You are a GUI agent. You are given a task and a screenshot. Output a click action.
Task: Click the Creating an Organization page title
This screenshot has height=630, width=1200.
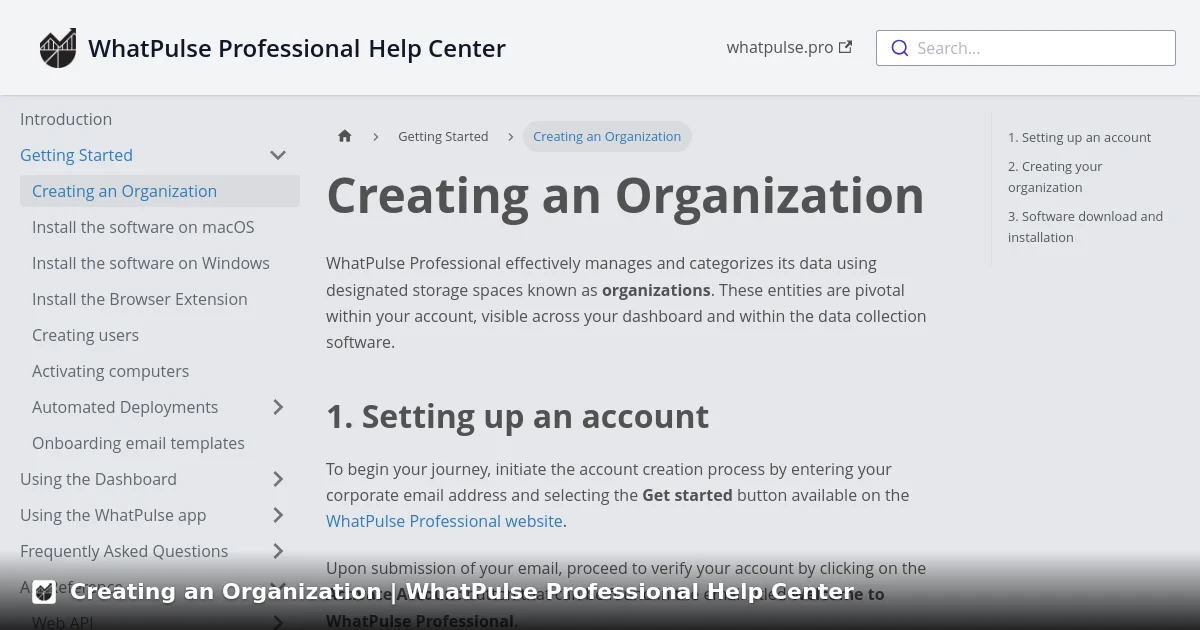tap(625, 195)
